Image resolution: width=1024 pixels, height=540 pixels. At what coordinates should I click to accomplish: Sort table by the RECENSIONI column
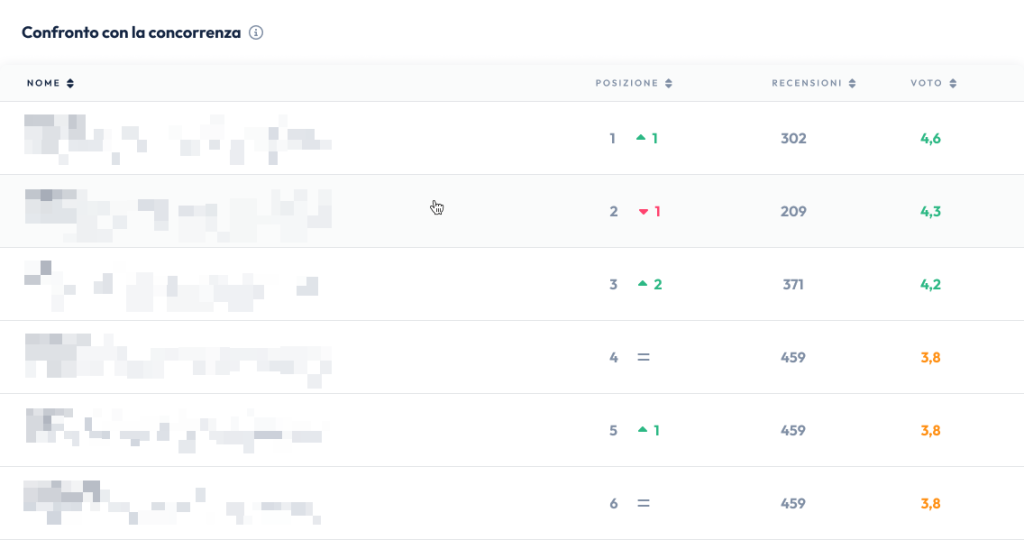(x=813, y=83)
